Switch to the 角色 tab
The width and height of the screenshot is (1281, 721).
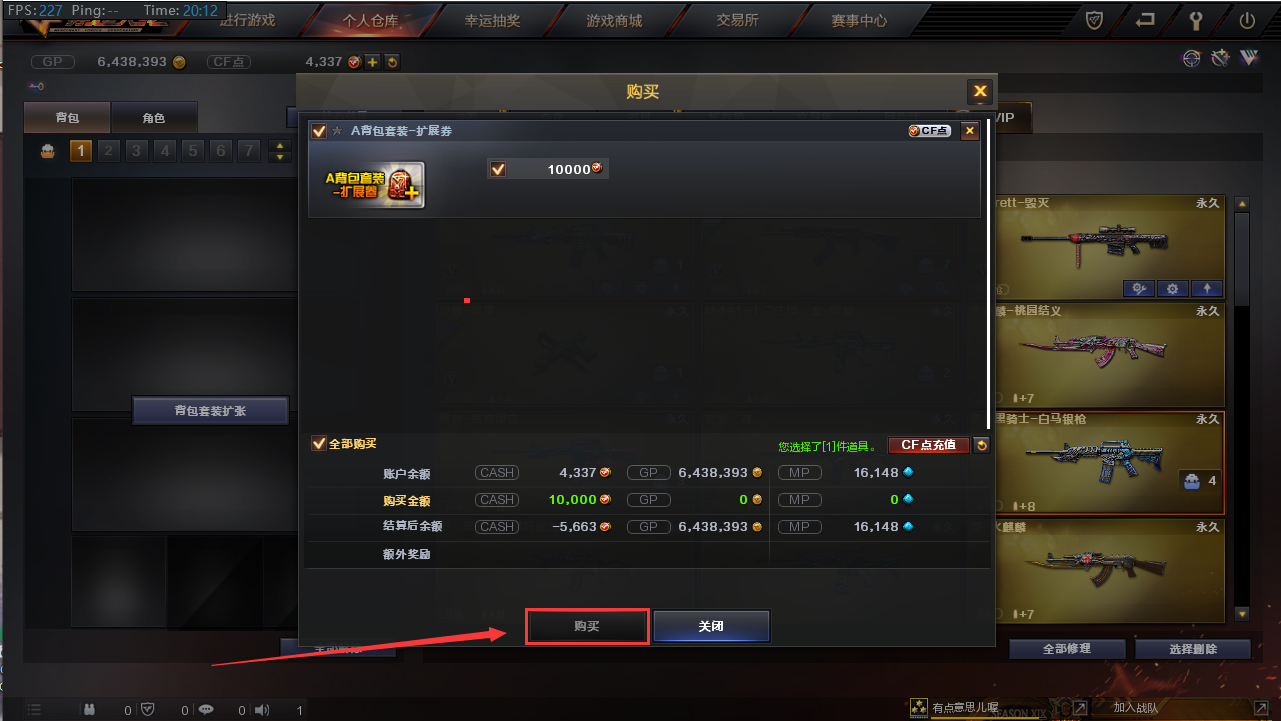[x=153, y=118]
